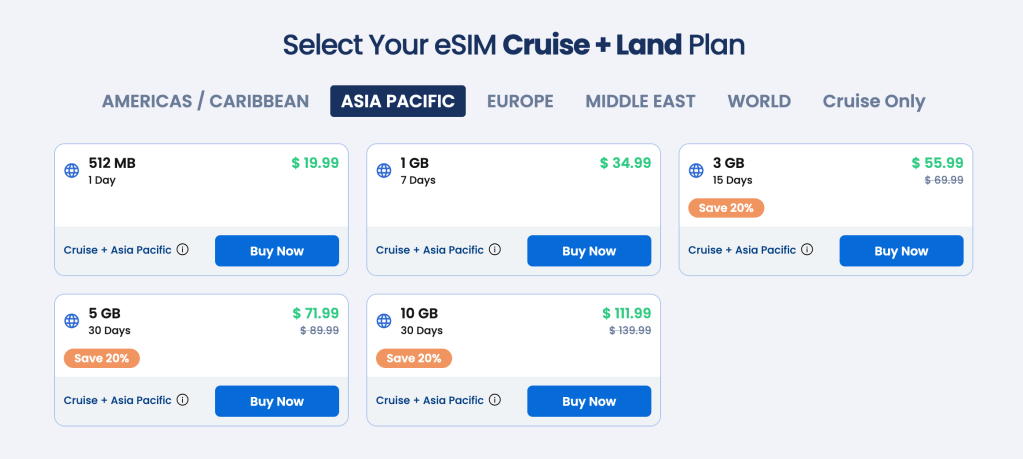Open info icon on 512 MB plan

click(x=183, y=250)
